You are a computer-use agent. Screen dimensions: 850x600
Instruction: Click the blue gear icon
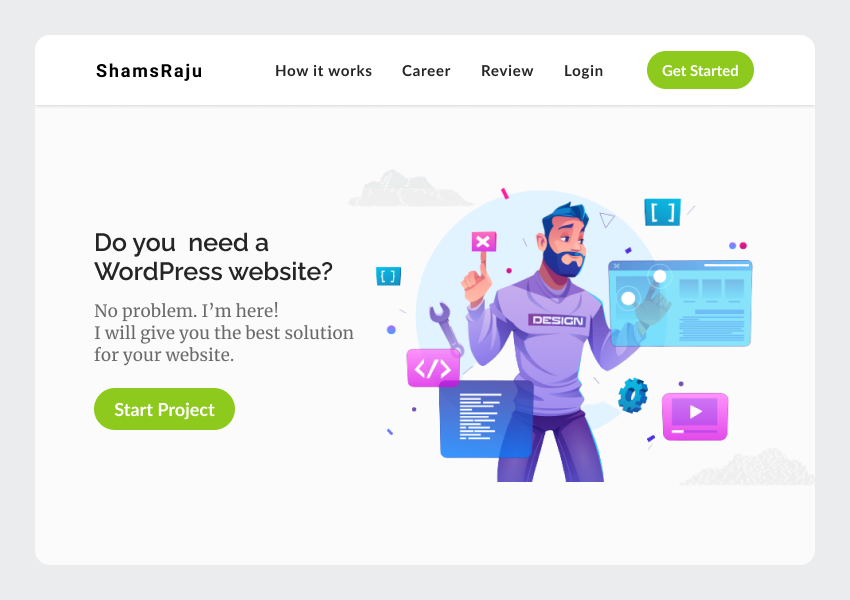coord(633,395)
